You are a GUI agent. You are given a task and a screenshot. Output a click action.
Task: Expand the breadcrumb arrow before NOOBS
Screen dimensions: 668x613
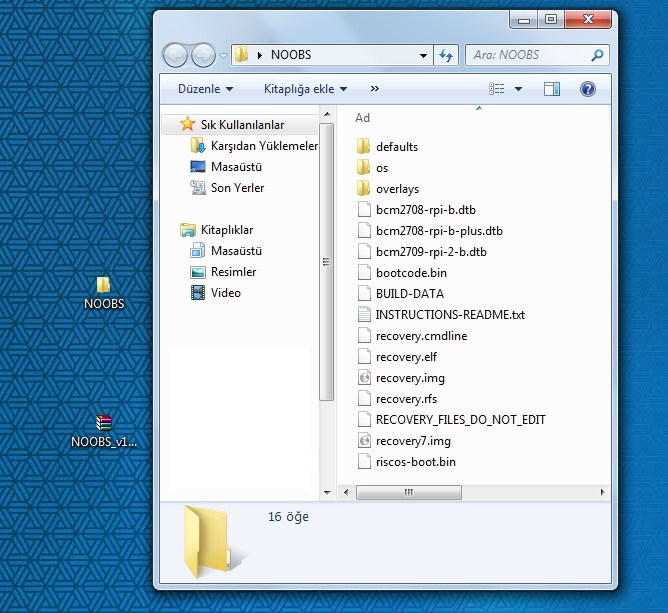tap(259, 55)
